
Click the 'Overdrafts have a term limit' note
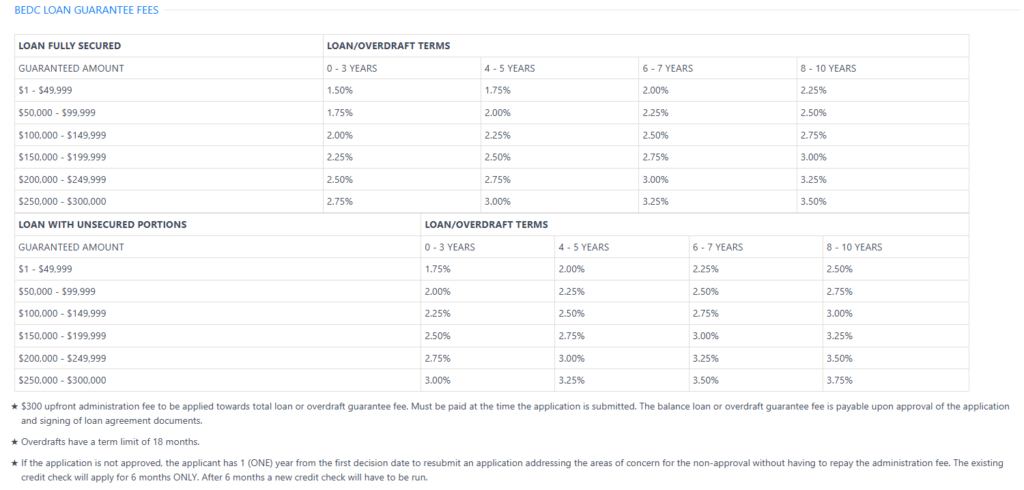[x=110, y=442]
